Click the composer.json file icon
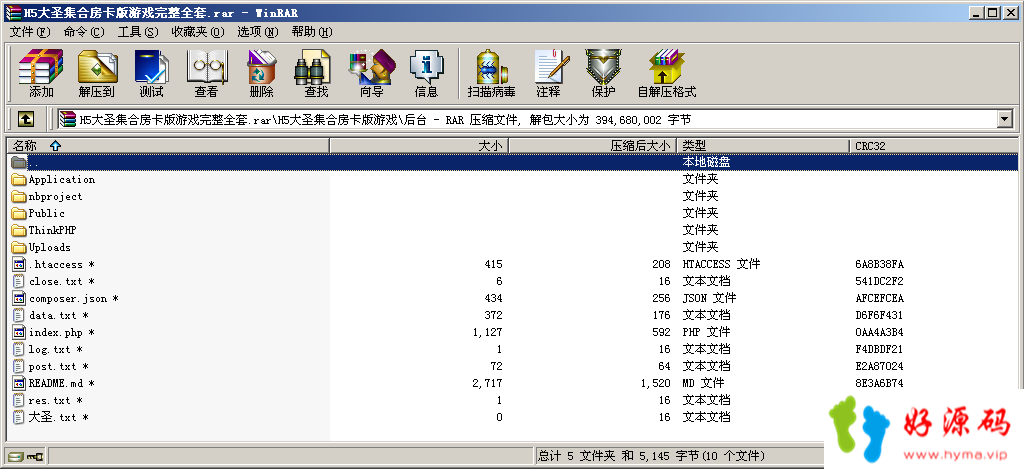 tap(18, 299)
